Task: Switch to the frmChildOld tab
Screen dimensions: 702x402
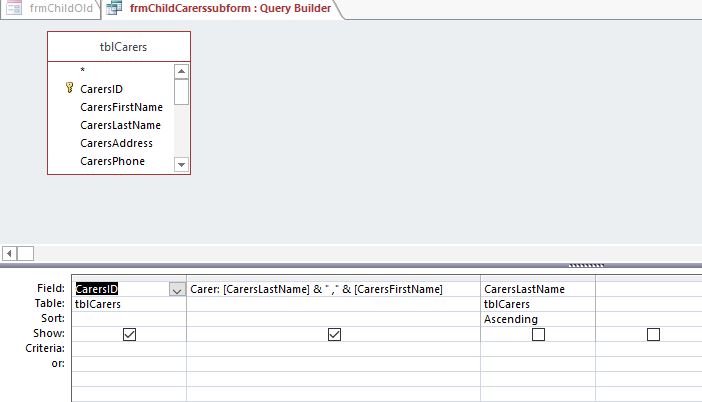Action: [51, 8]
